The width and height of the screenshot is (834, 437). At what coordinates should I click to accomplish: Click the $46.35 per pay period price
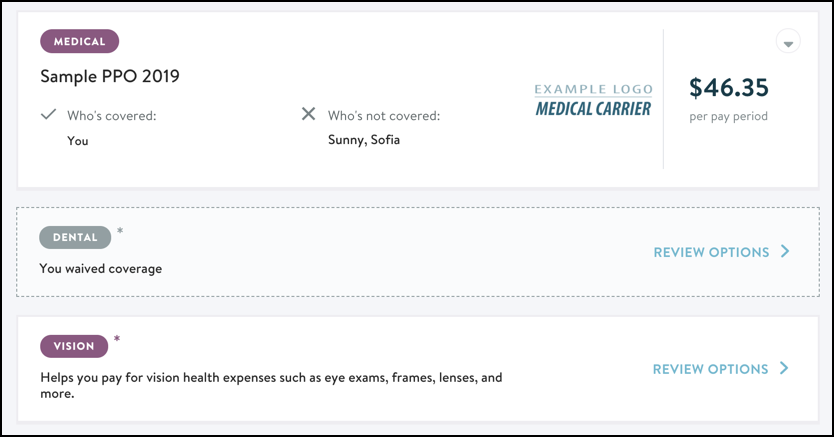(729, 87)
